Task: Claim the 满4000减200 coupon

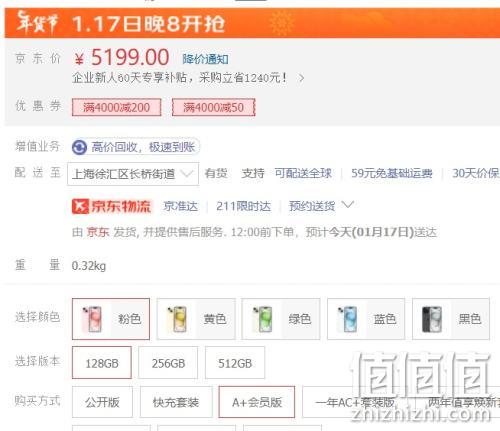Action: click(x=117, y=107)
